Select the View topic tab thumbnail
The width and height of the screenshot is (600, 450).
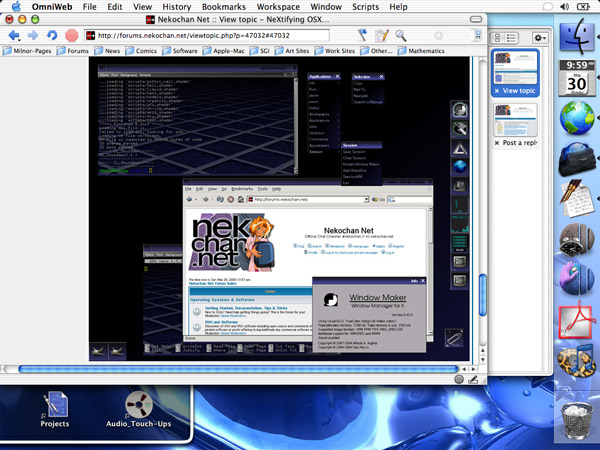515,67
